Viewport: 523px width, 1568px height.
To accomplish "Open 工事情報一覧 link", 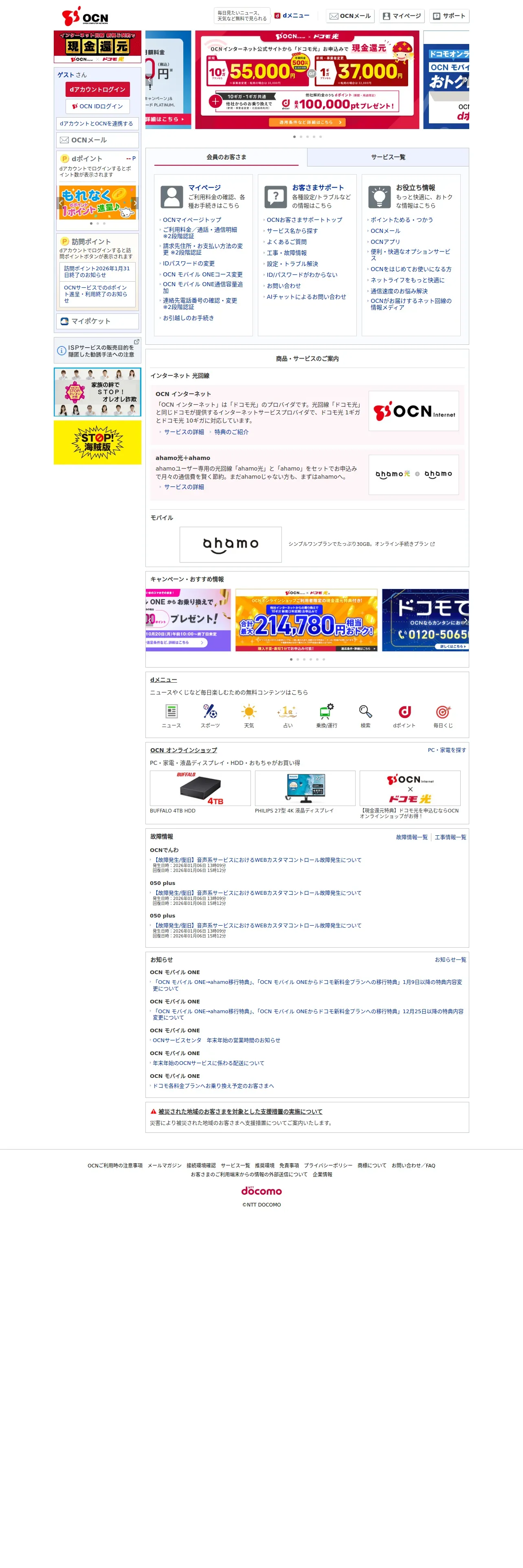I will click(450, 838).
